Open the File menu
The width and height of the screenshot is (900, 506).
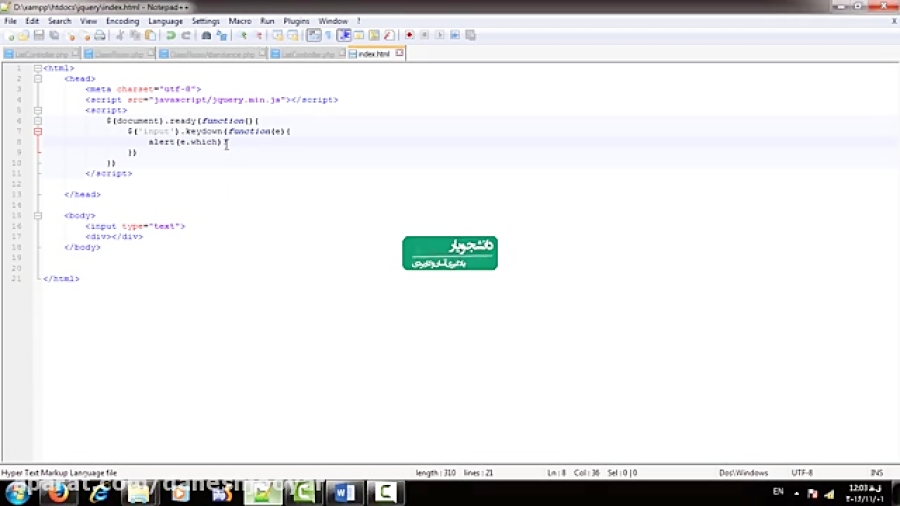point(10,21)
